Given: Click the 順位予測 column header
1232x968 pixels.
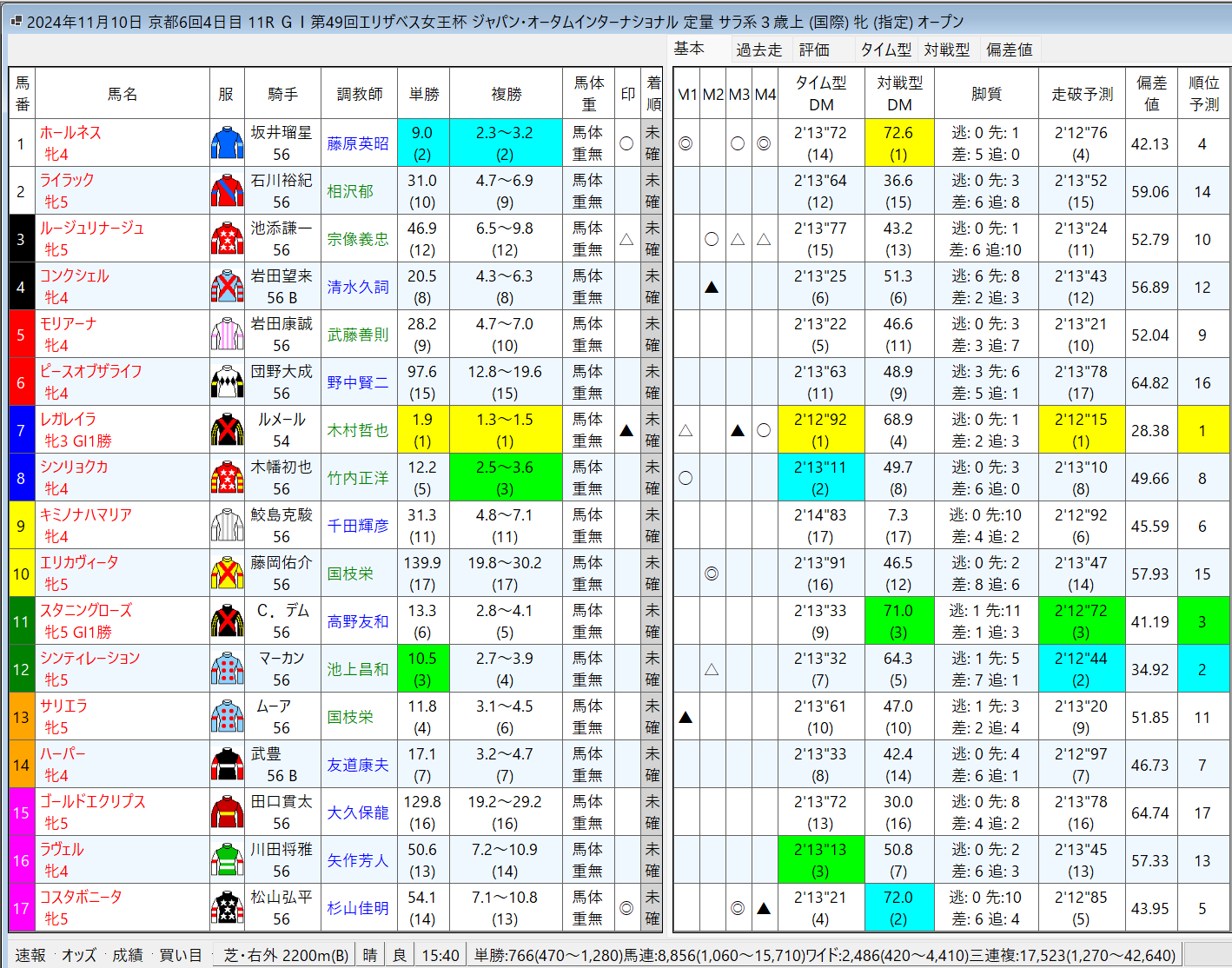Looking at the screenshot, I should [x=1203, y=94].
